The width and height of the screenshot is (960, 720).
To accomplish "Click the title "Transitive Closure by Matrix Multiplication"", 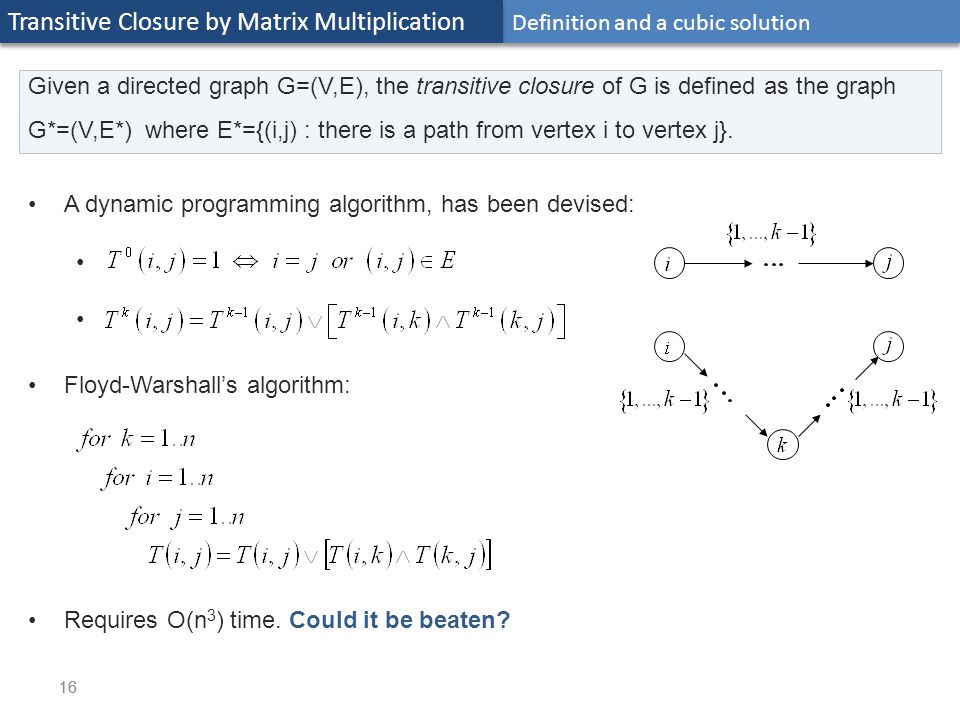I will point(236,22).
